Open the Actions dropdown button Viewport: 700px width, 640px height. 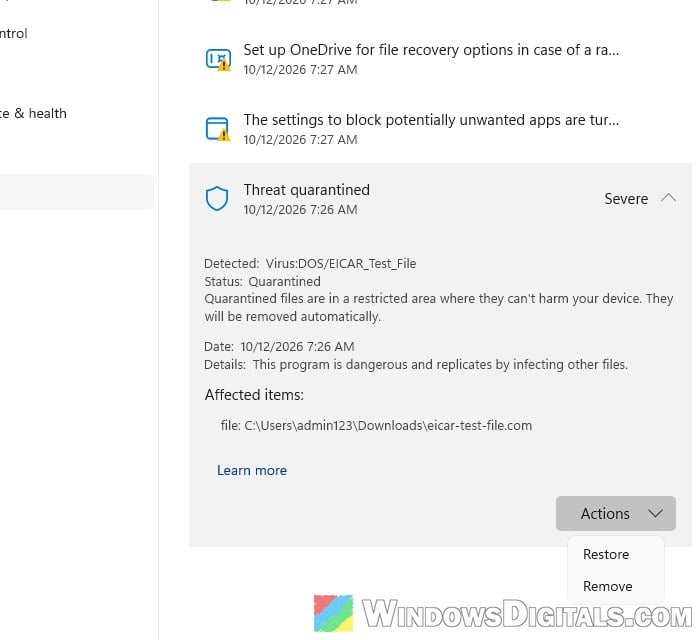(x=616, y=513)
